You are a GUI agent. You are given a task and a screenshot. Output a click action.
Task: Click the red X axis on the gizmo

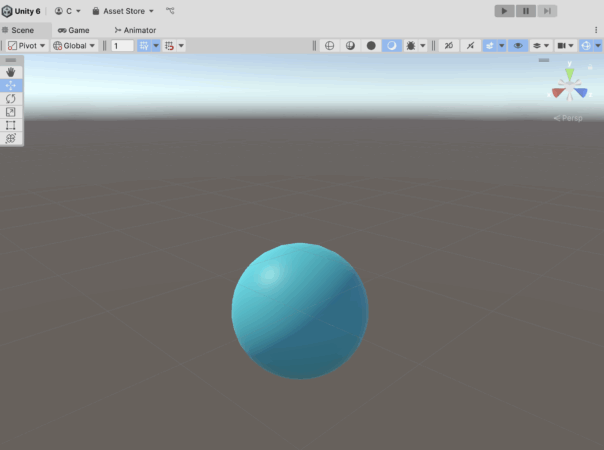click(x=558, y=92)
